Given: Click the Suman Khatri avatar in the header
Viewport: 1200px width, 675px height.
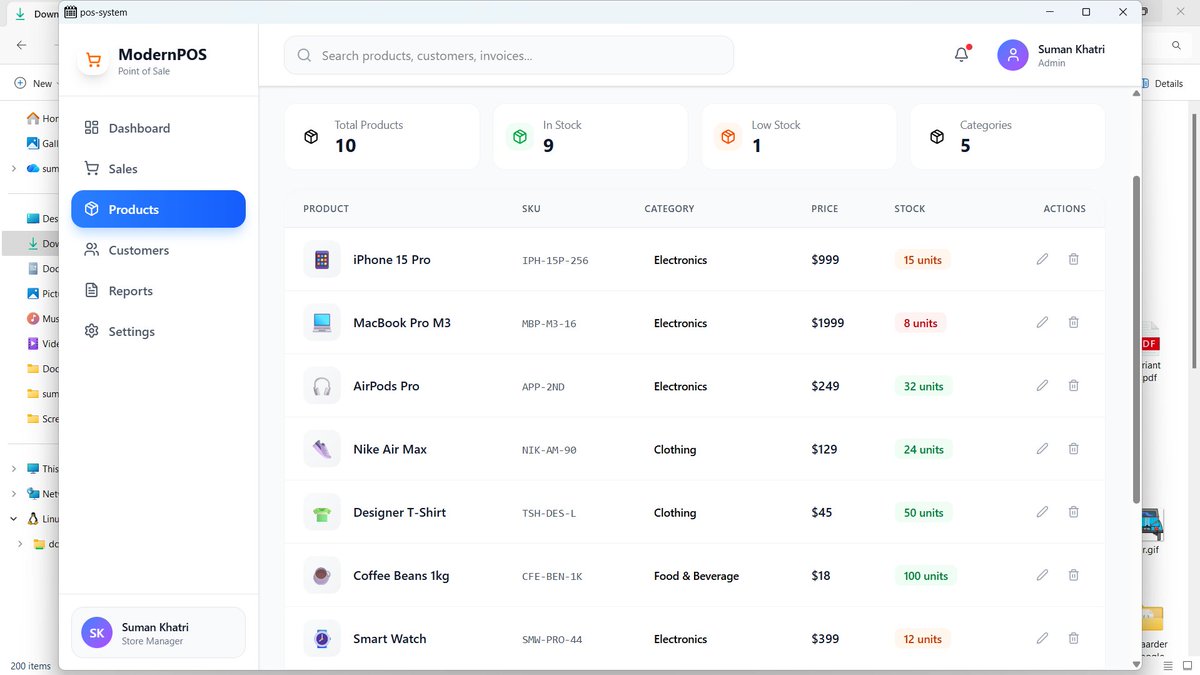Looking at the screenshot, I should (x=1012, y=55).
